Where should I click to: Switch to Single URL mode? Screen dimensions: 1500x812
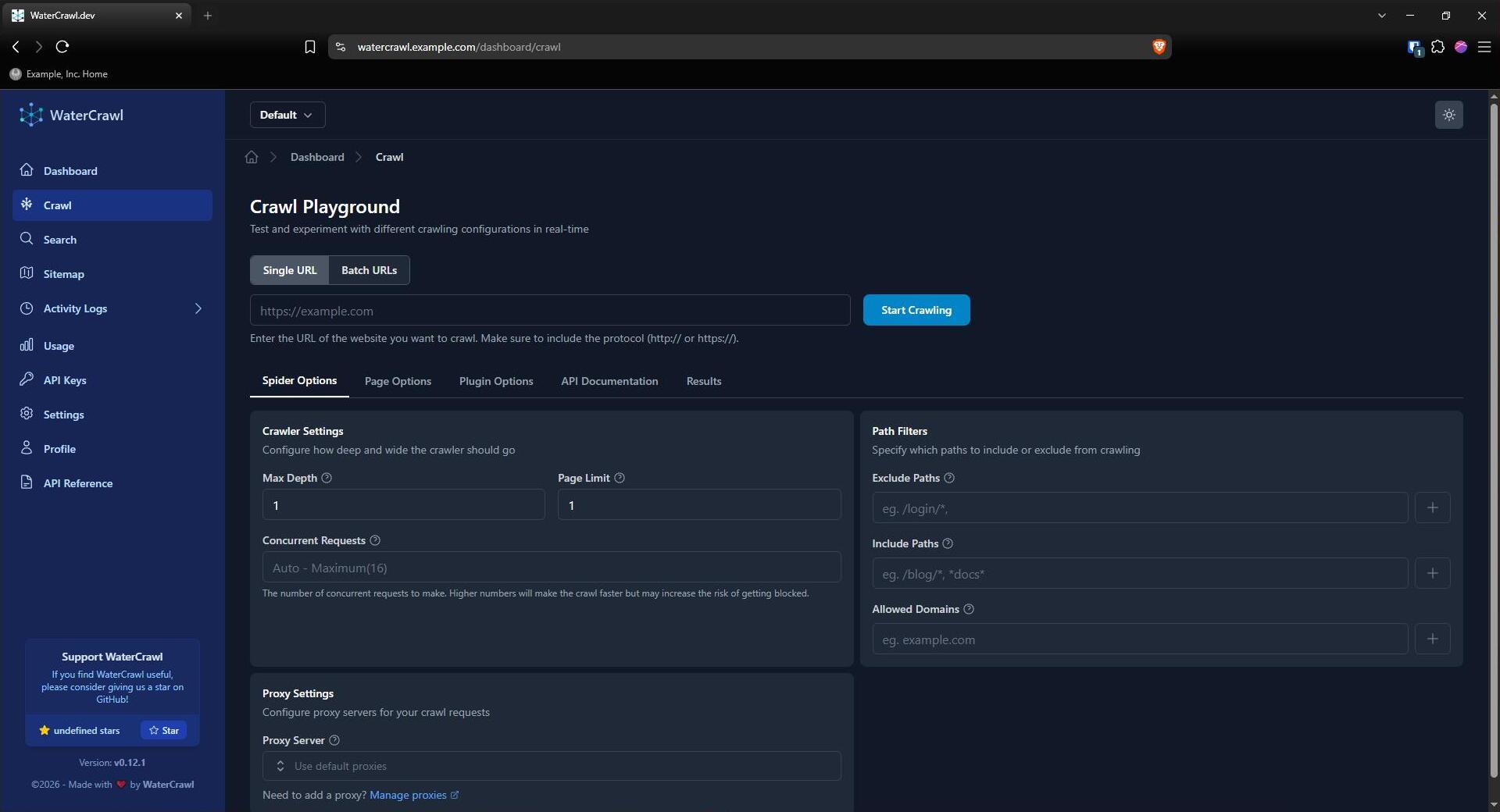pyautogui.click(x=290, y=270)
